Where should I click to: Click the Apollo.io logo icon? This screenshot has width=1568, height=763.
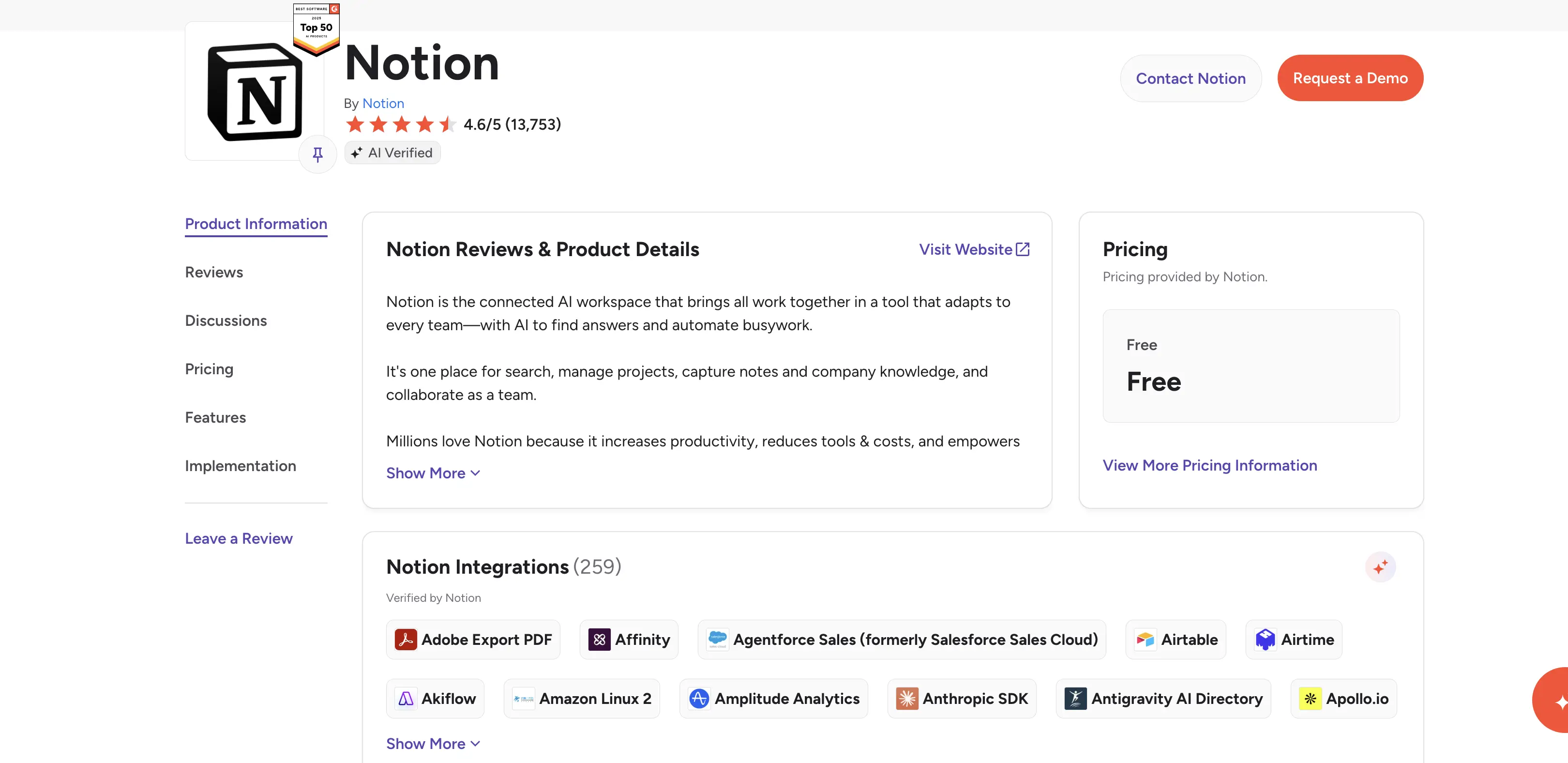click(x=1311, y=699)
